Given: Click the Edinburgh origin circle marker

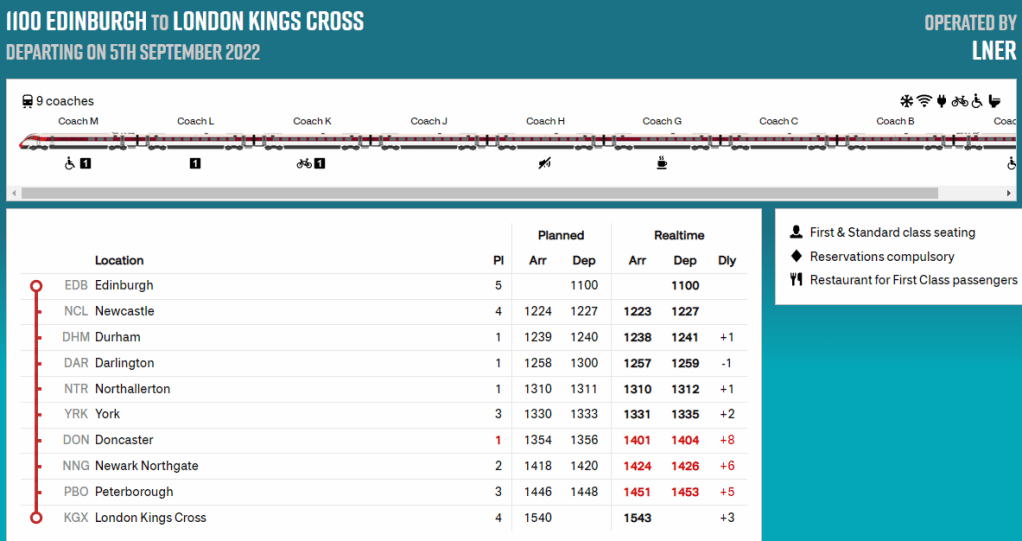Looking at the screenshot, I should pyautogui.click(x=36, y=285).
